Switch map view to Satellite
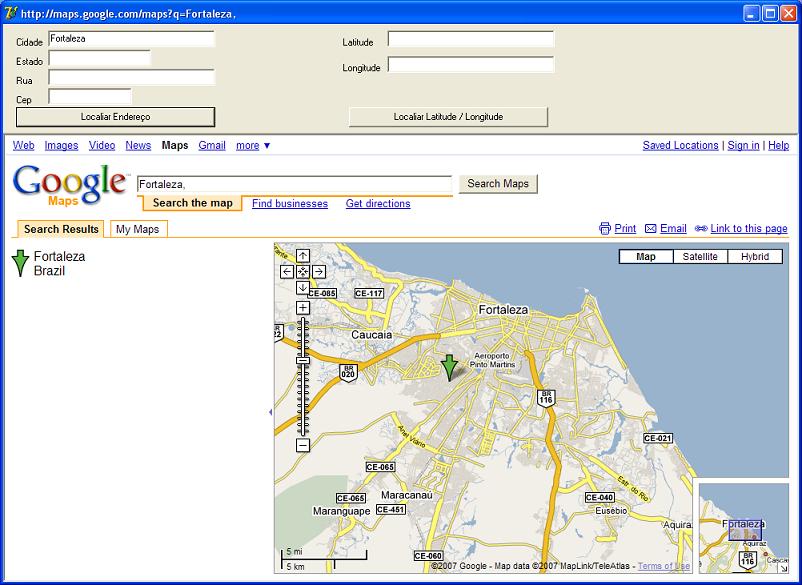802x585 pixels. pyautogui.click(x=700, y=257)
